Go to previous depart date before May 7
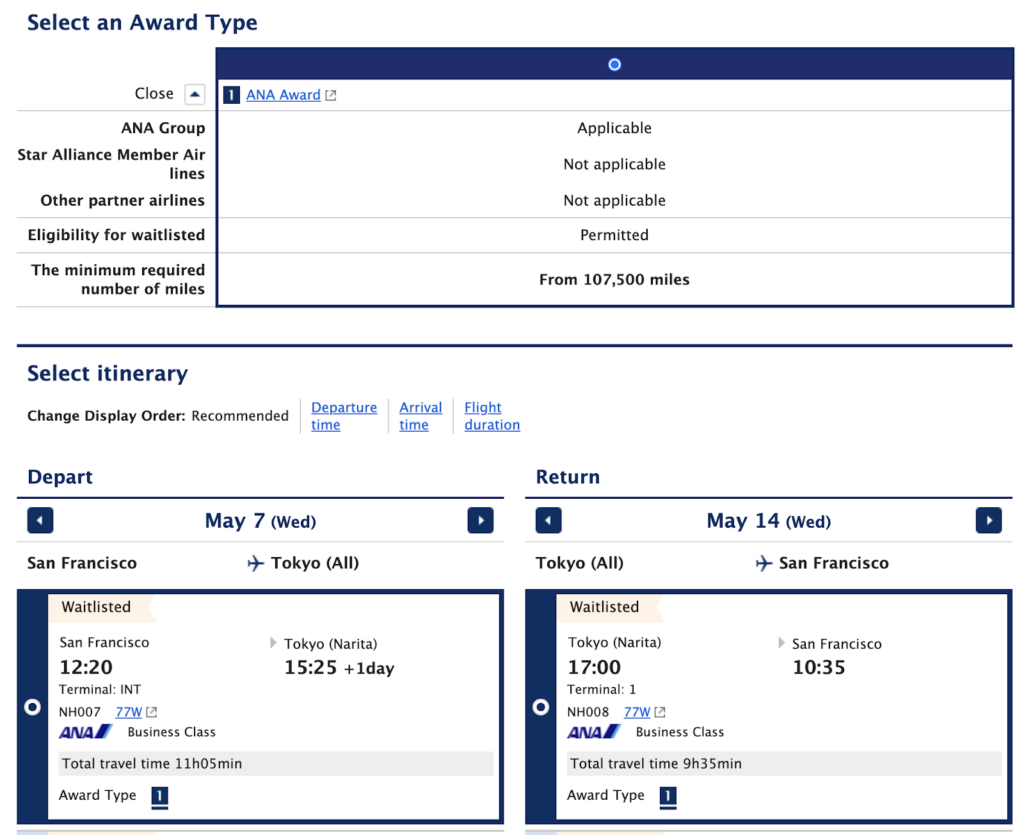1024x835 pixels. click(x=40, y=520)
